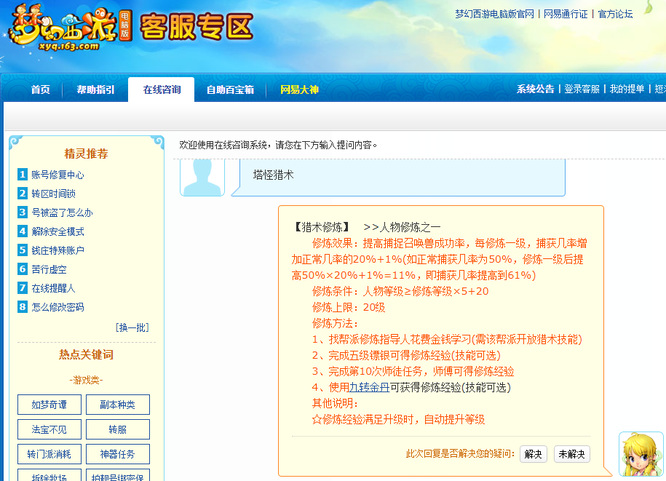Open number 5 icon for 钱庄特殊账户
This screenshot has height=481, width=666.
(23, 250)
